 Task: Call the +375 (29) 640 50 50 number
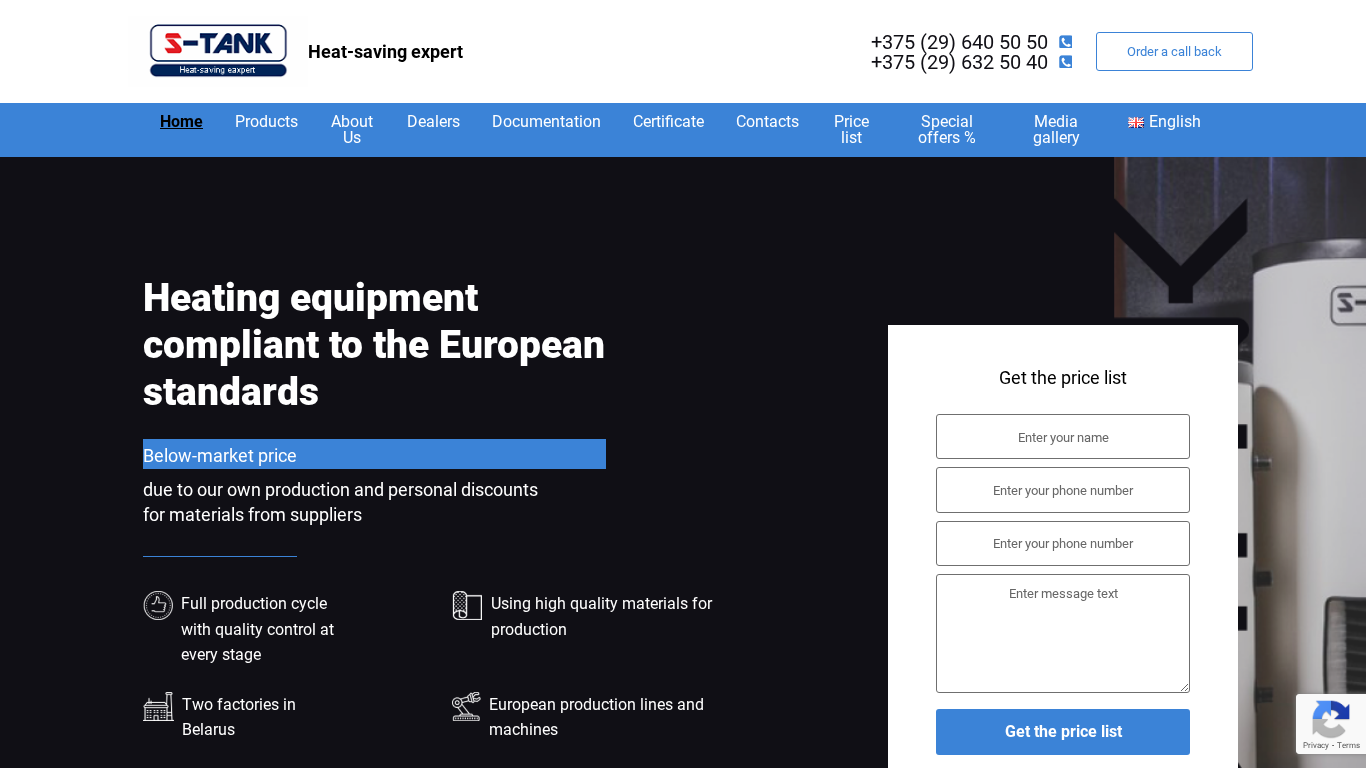click(959, 42)
